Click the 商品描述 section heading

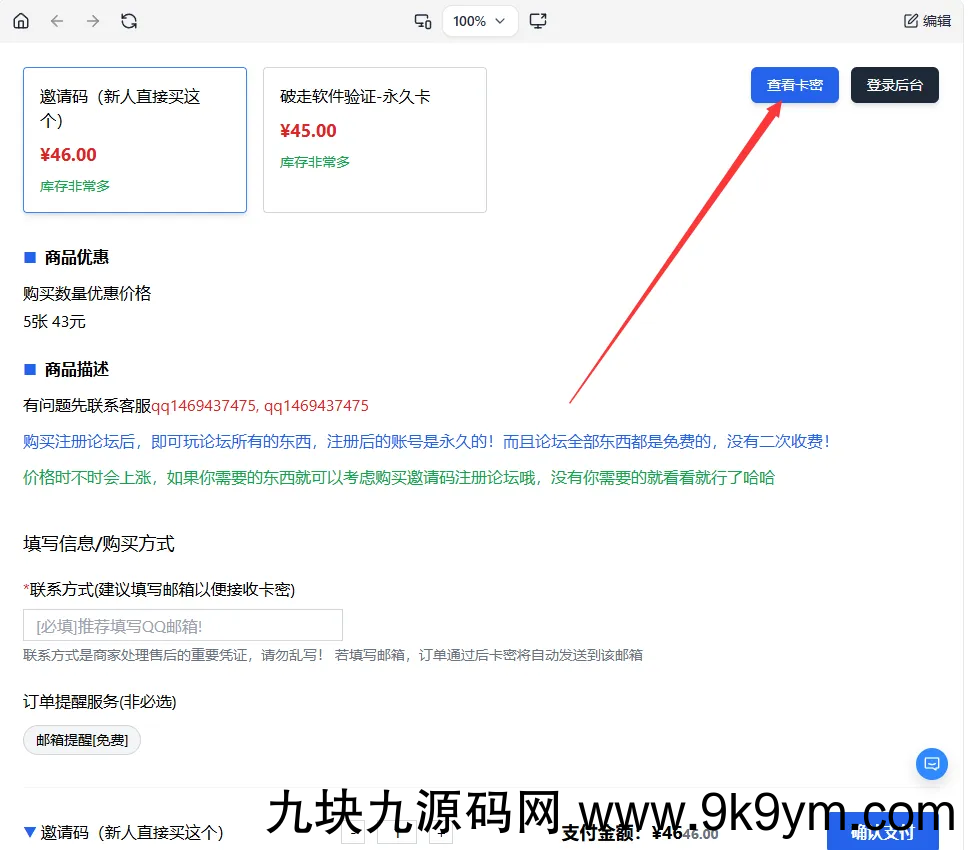(76, 369)
